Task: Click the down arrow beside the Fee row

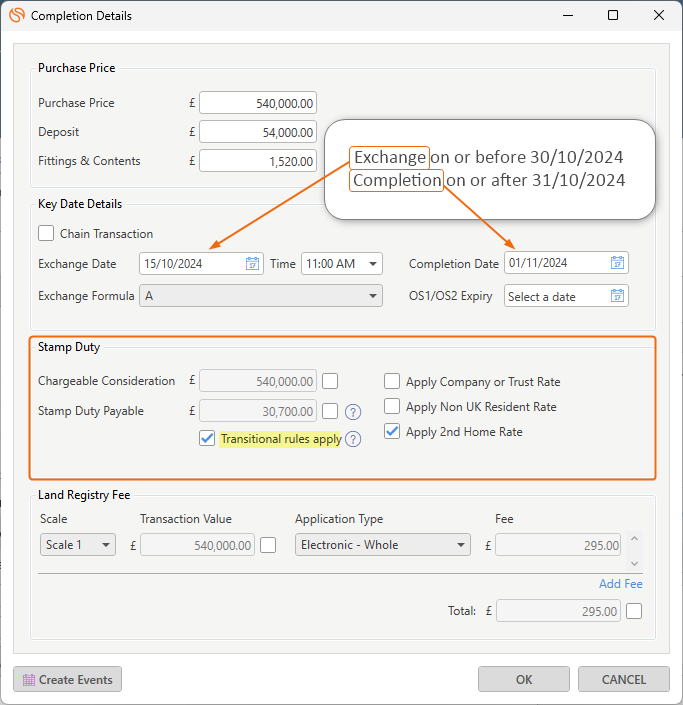Action: [634, 563]
